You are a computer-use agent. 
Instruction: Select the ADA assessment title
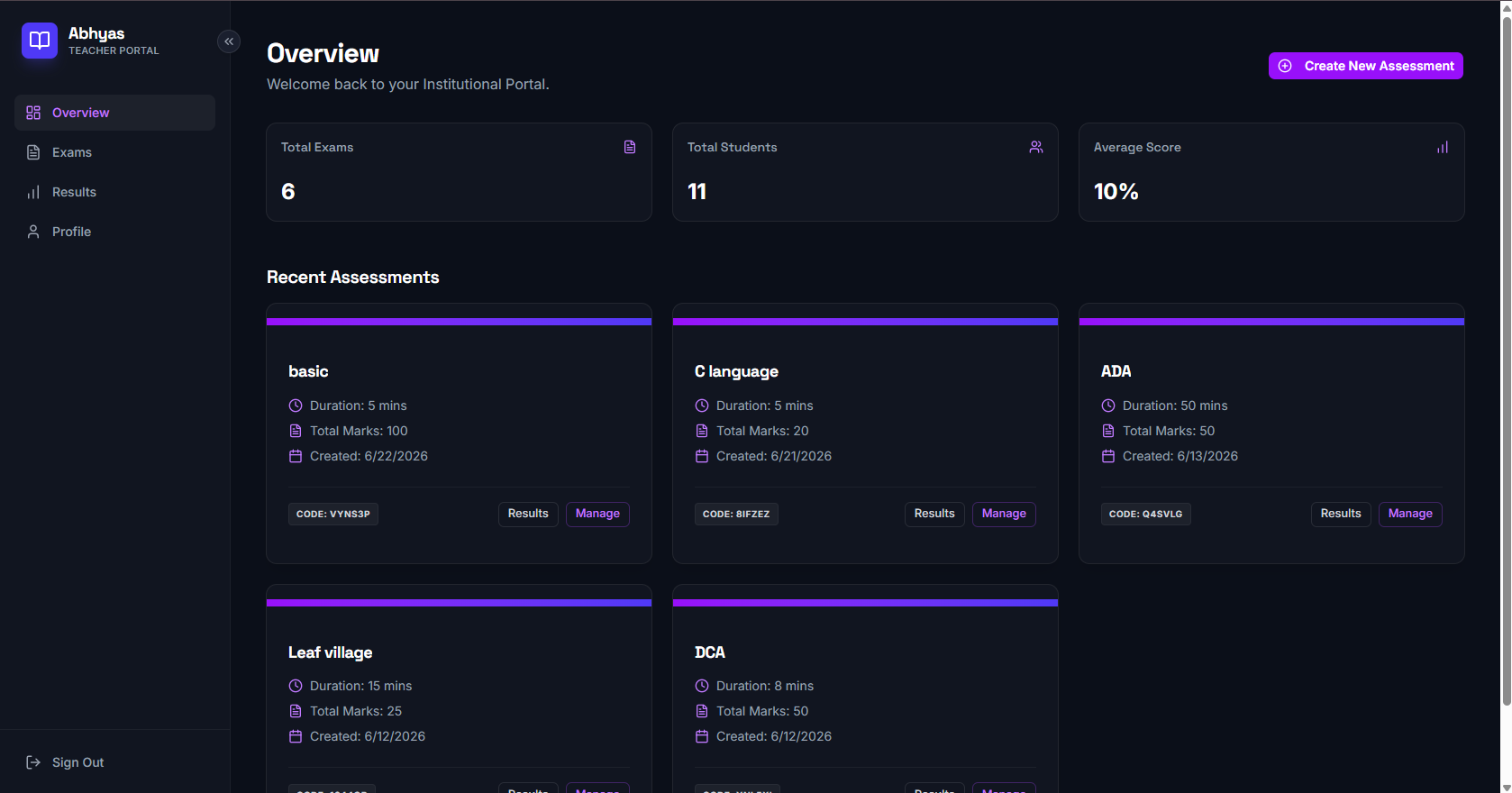point(1116,371)
